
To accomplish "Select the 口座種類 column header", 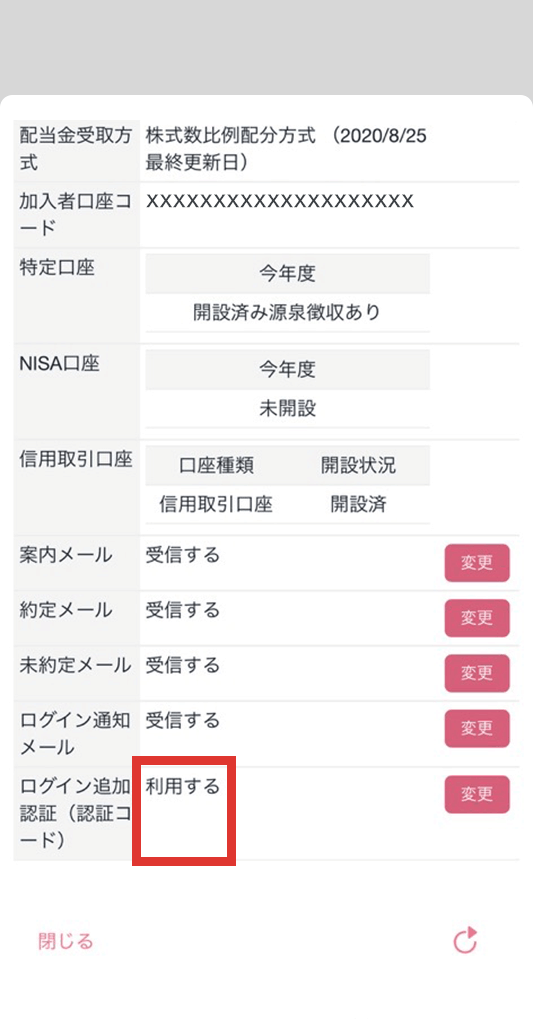I will tap(216, 466).
